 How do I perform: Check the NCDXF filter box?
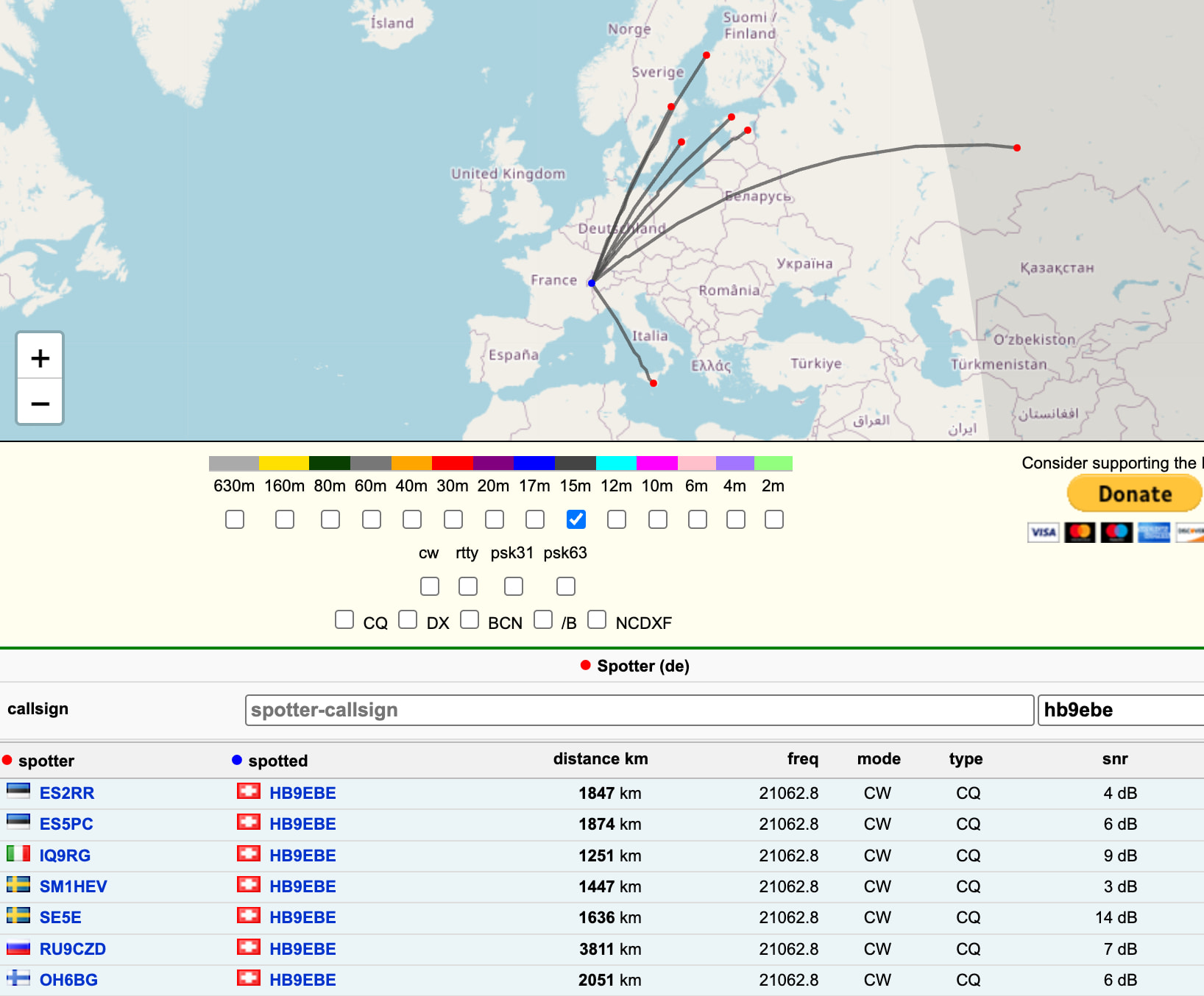point(597,619)
